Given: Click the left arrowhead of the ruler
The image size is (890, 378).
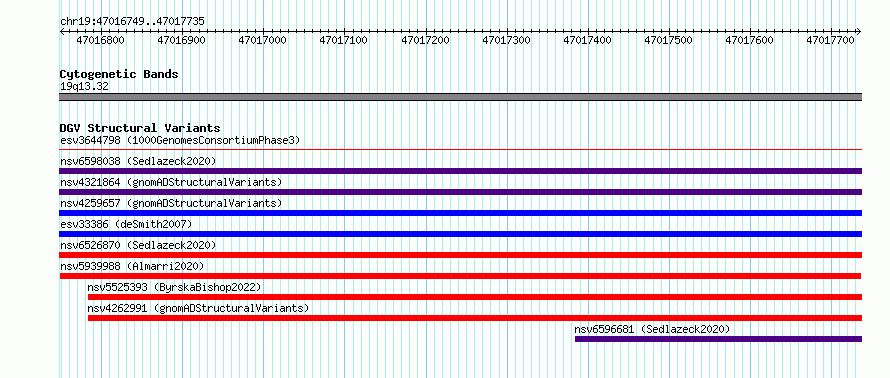Looking at the screenshot, I should tap(62, 31).
